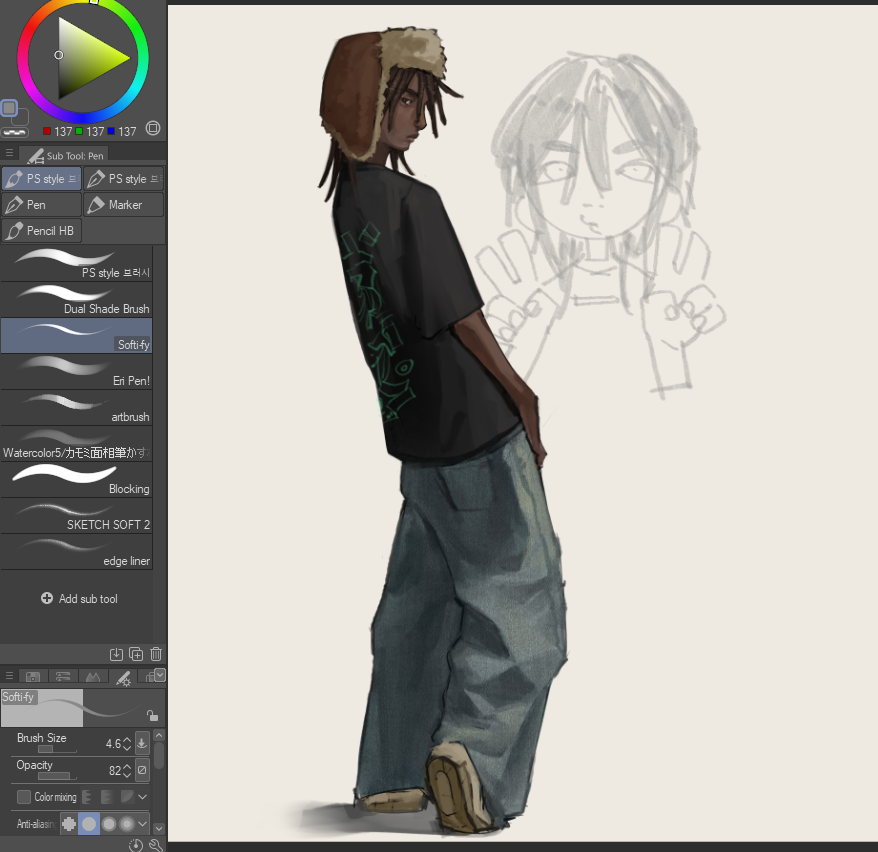This screenshot has height=852, width=878.
Task: Click the brush dynamics pen-with-gear icon
Action: pos(123,678)
